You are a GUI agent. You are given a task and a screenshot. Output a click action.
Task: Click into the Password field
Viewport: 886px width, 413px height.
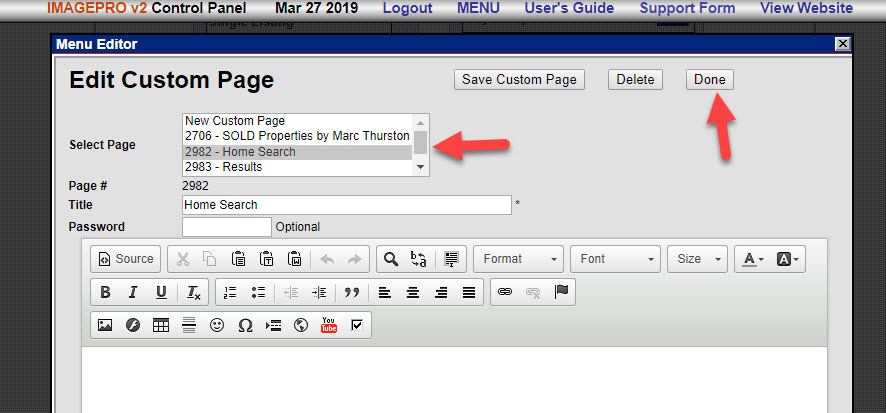[227, 227]
